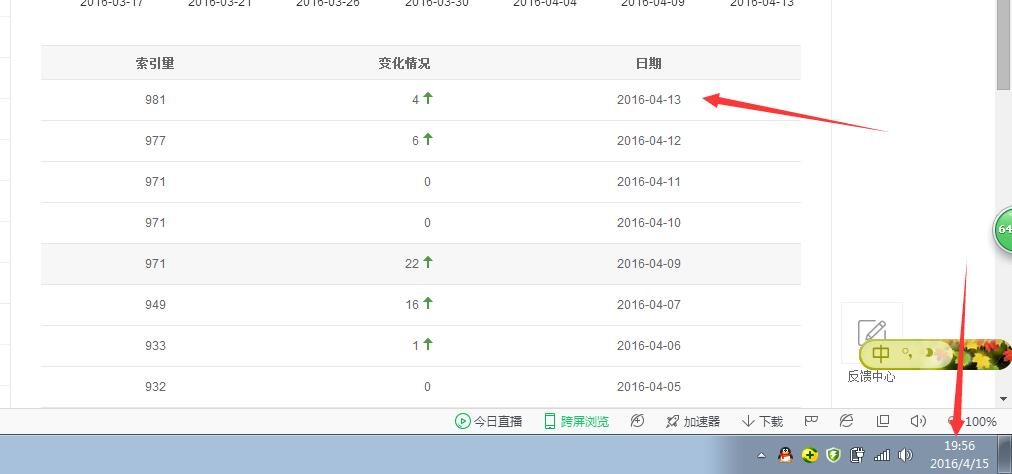Click the circular clock-plus icon in status bar
Image resolution: width=1012 pixels, height=474 pixels.
pos(637,422)
